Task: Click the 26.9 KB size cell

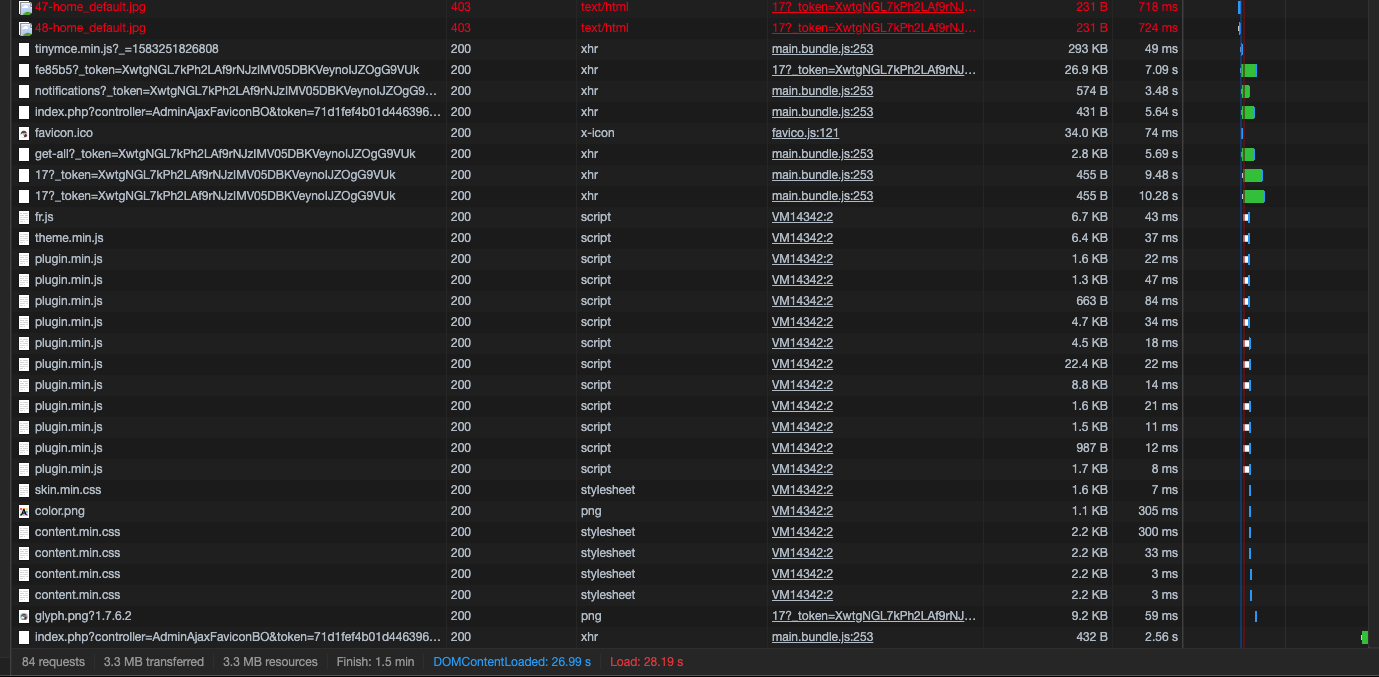Action: [x=1086, y=70]
